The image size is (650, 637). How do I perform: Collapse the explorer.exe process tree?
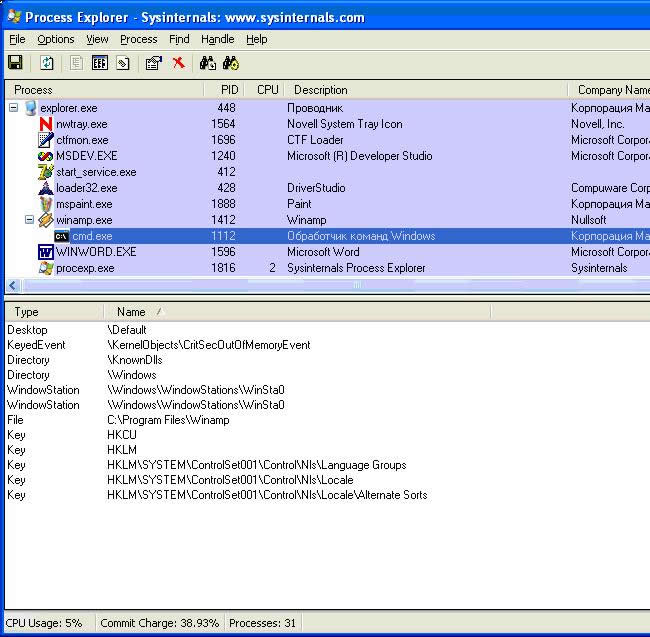point(13,108)
